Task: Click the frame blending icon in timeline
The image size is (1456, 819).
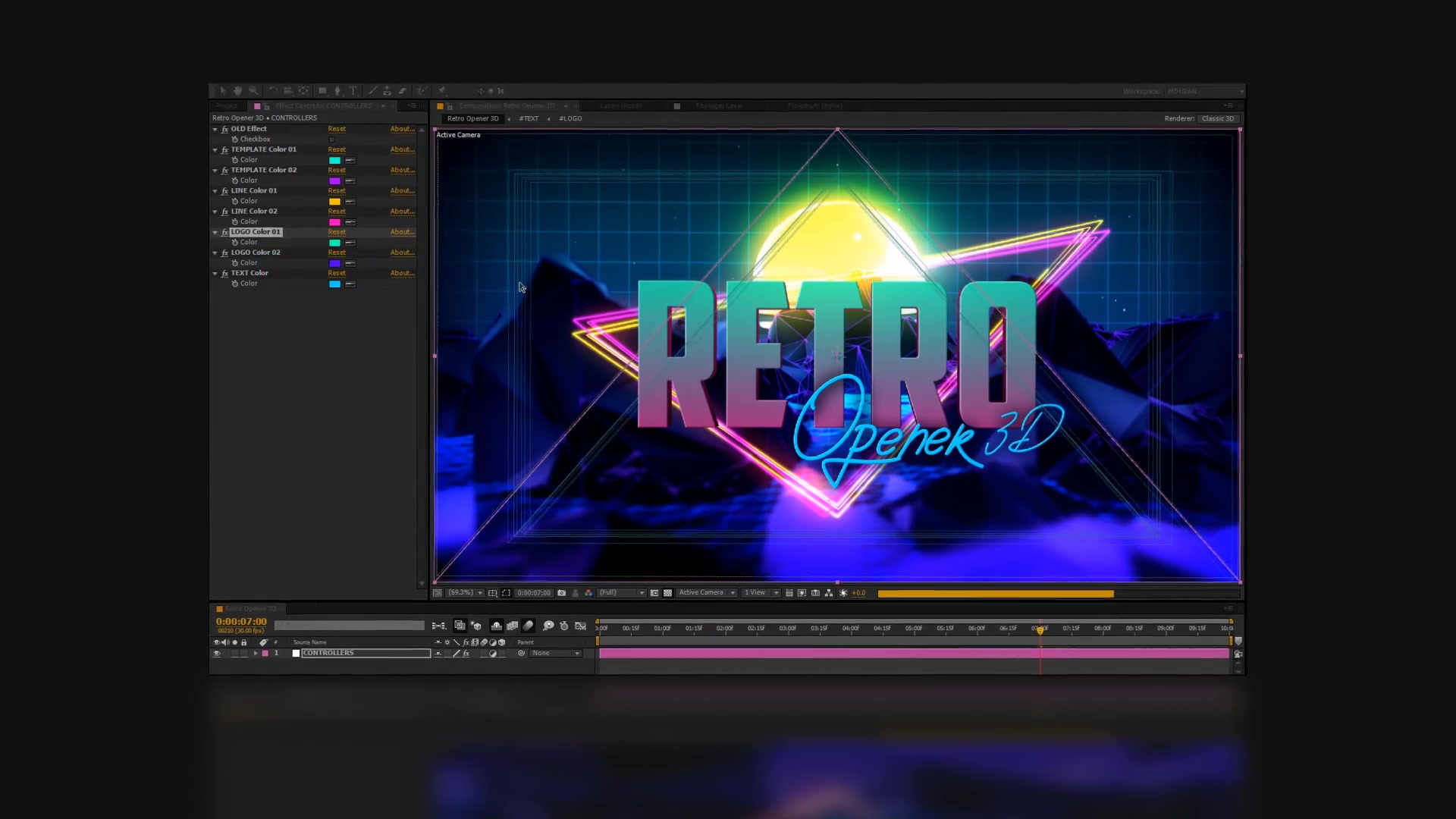Action: [513, 626]
